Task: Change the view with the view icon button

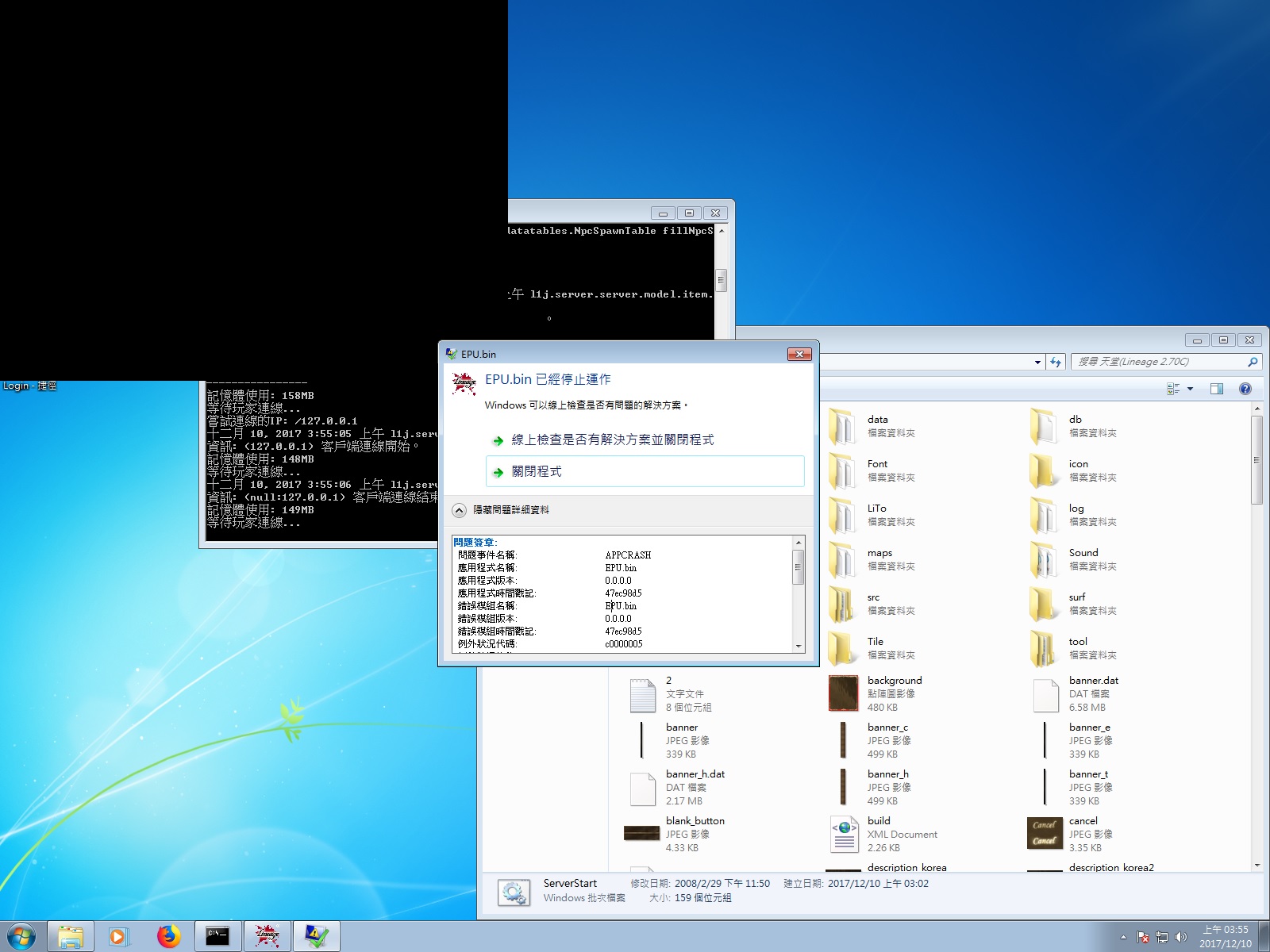Action: point(1173,389)
